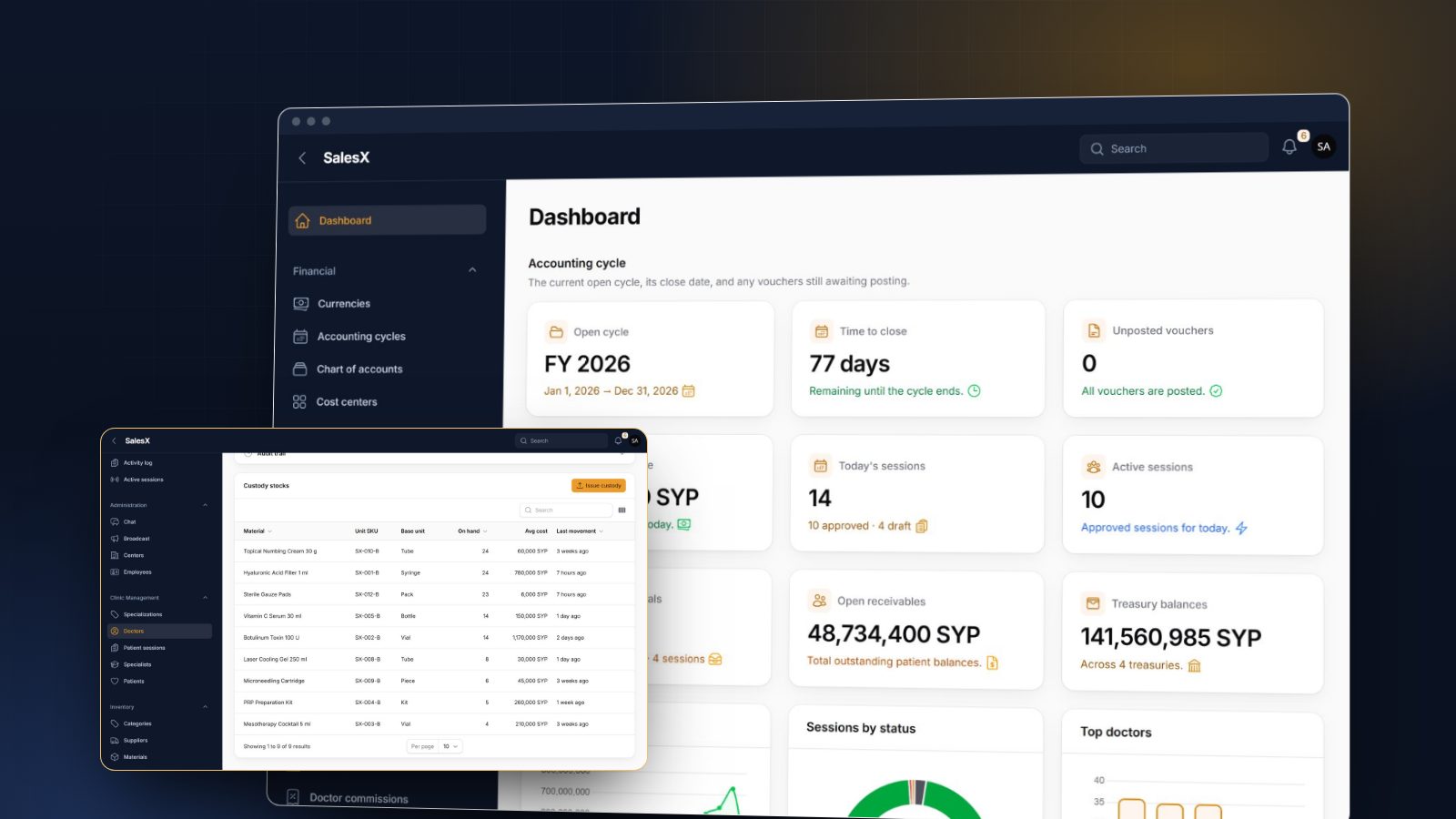This screenshot has height=819, width=1456.
Task: Focus the Search field in the large dashboard header
Action: [x=1174, y=148]
